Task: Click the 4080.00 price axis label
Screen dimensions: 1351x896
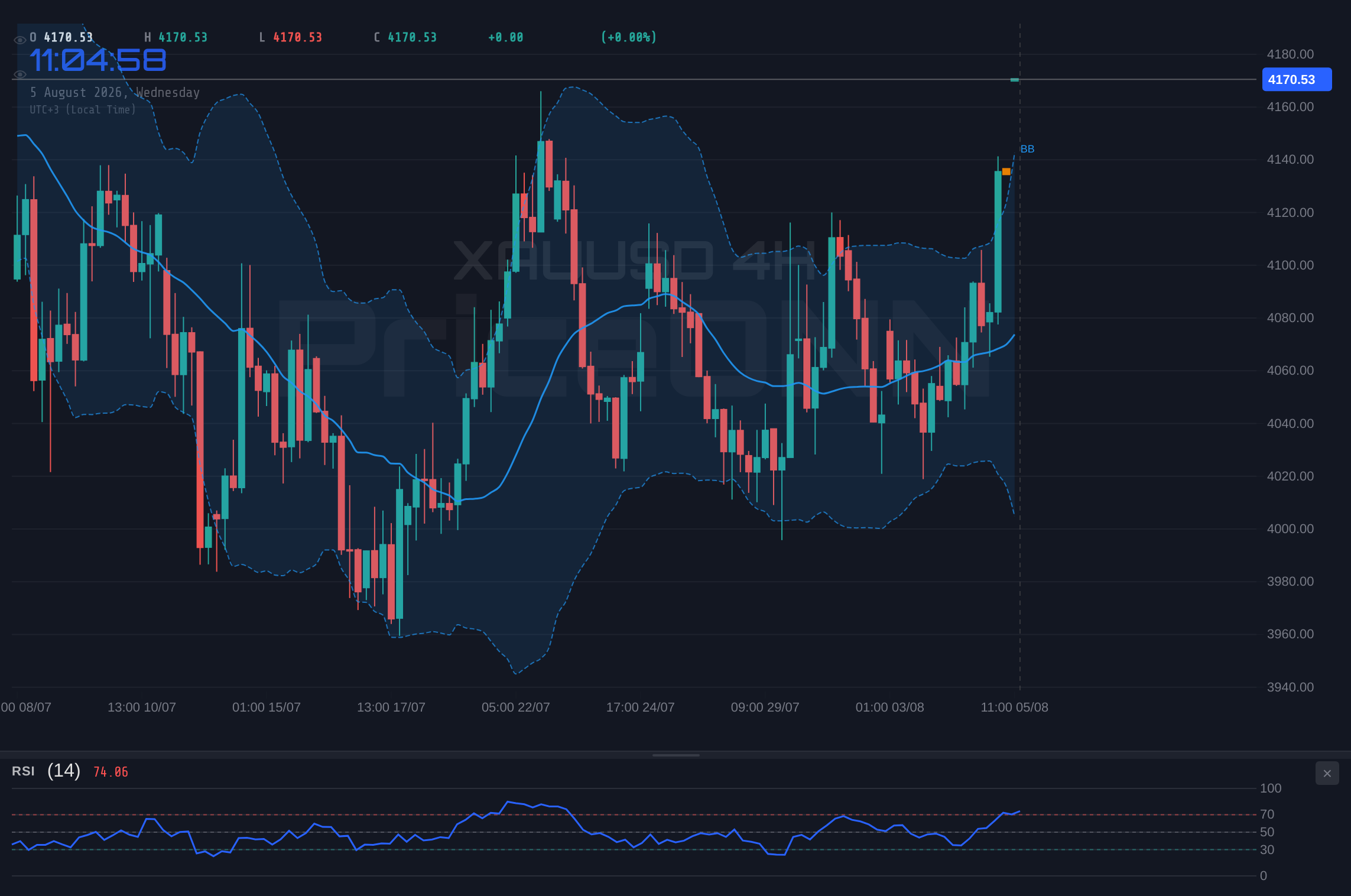Action: pyautogui.click(x=1290, y=318)
